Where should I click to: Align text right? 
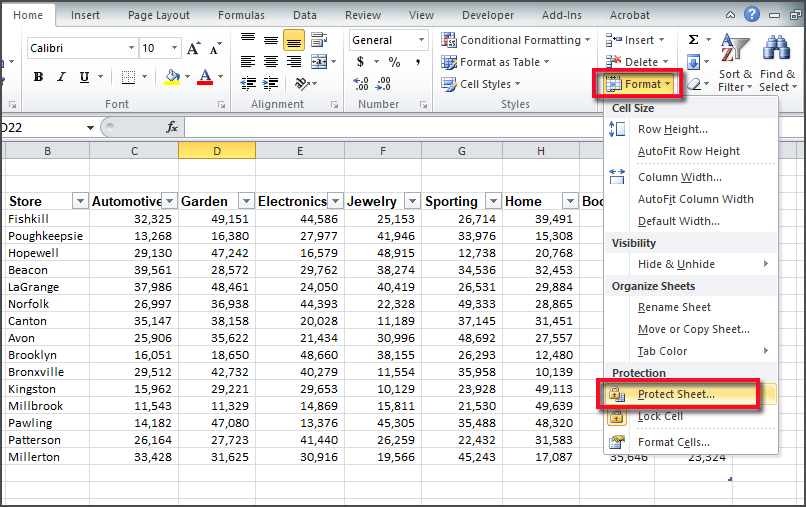tap(294, 62)
